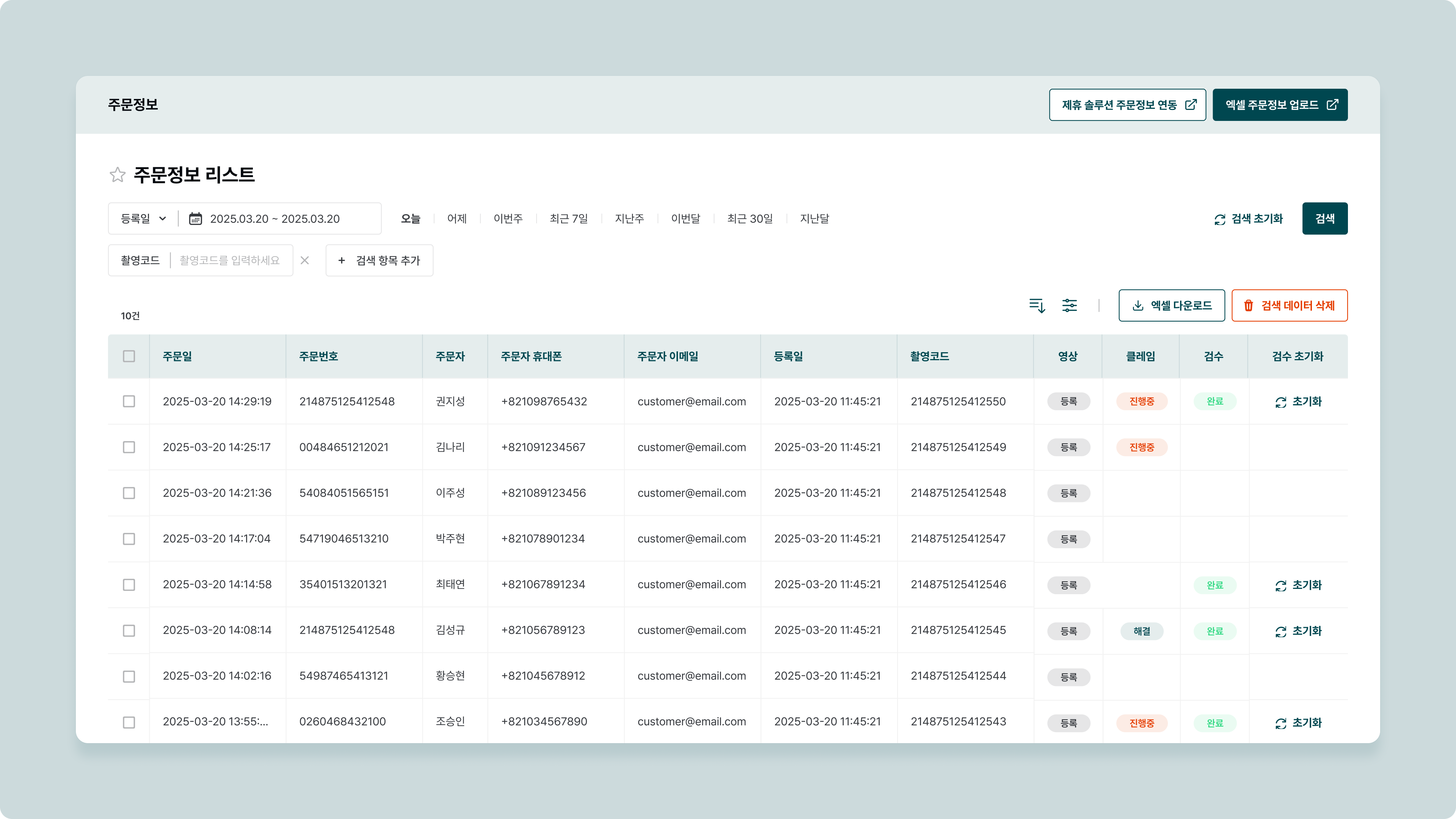
Task: Remove the 촬영코드 search field with X
Action: pos(304,260)
